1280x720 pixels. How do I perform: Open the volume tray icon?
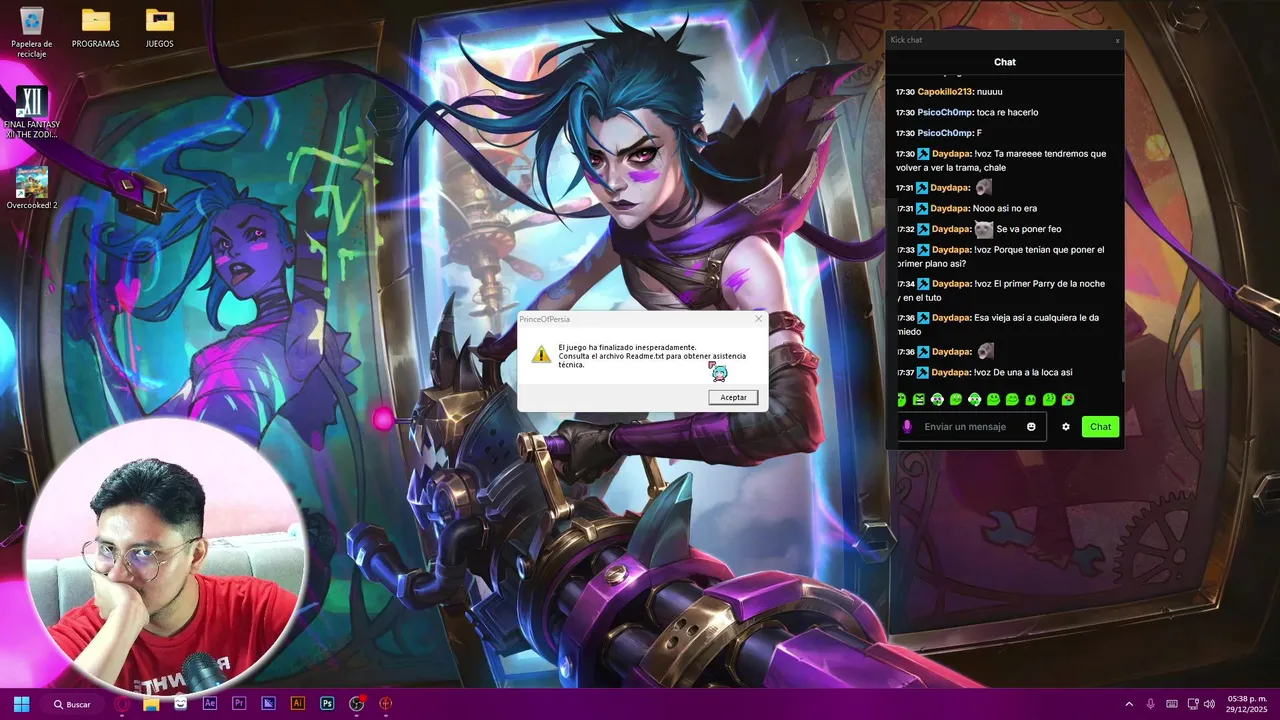pyautogui.click(x=1209, y=704)
